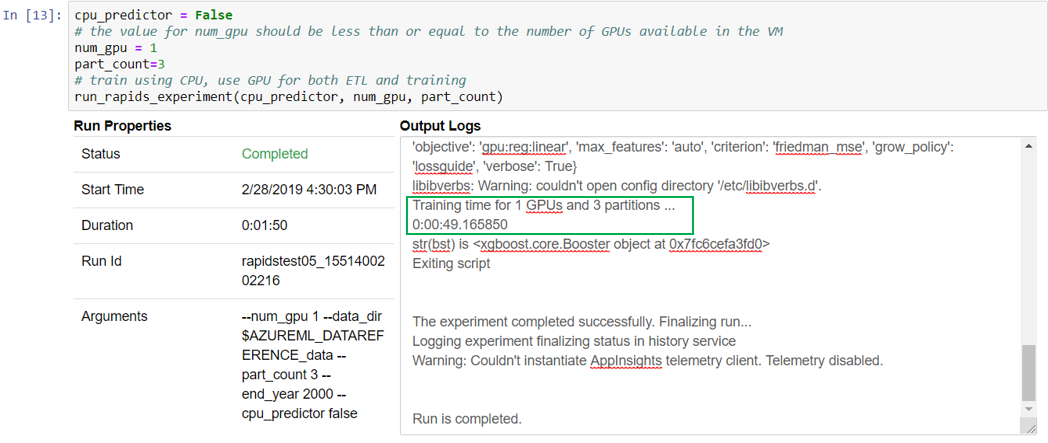1048x443 pixels.
Task: Click the Output Logs scrollbar thumb
Action: tap(1028, 374)
